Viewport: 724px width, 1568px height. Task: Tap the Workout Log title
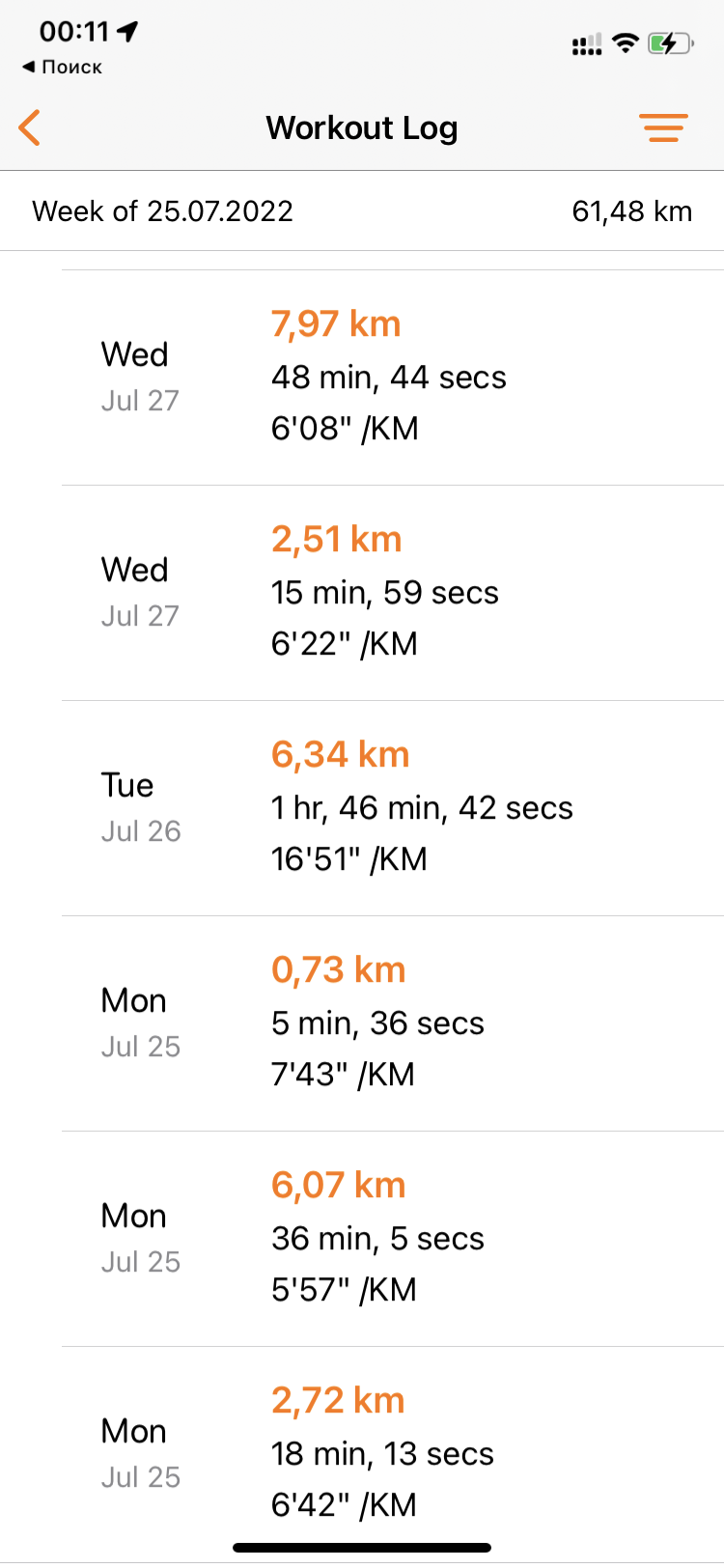click(x=362, y=127)
